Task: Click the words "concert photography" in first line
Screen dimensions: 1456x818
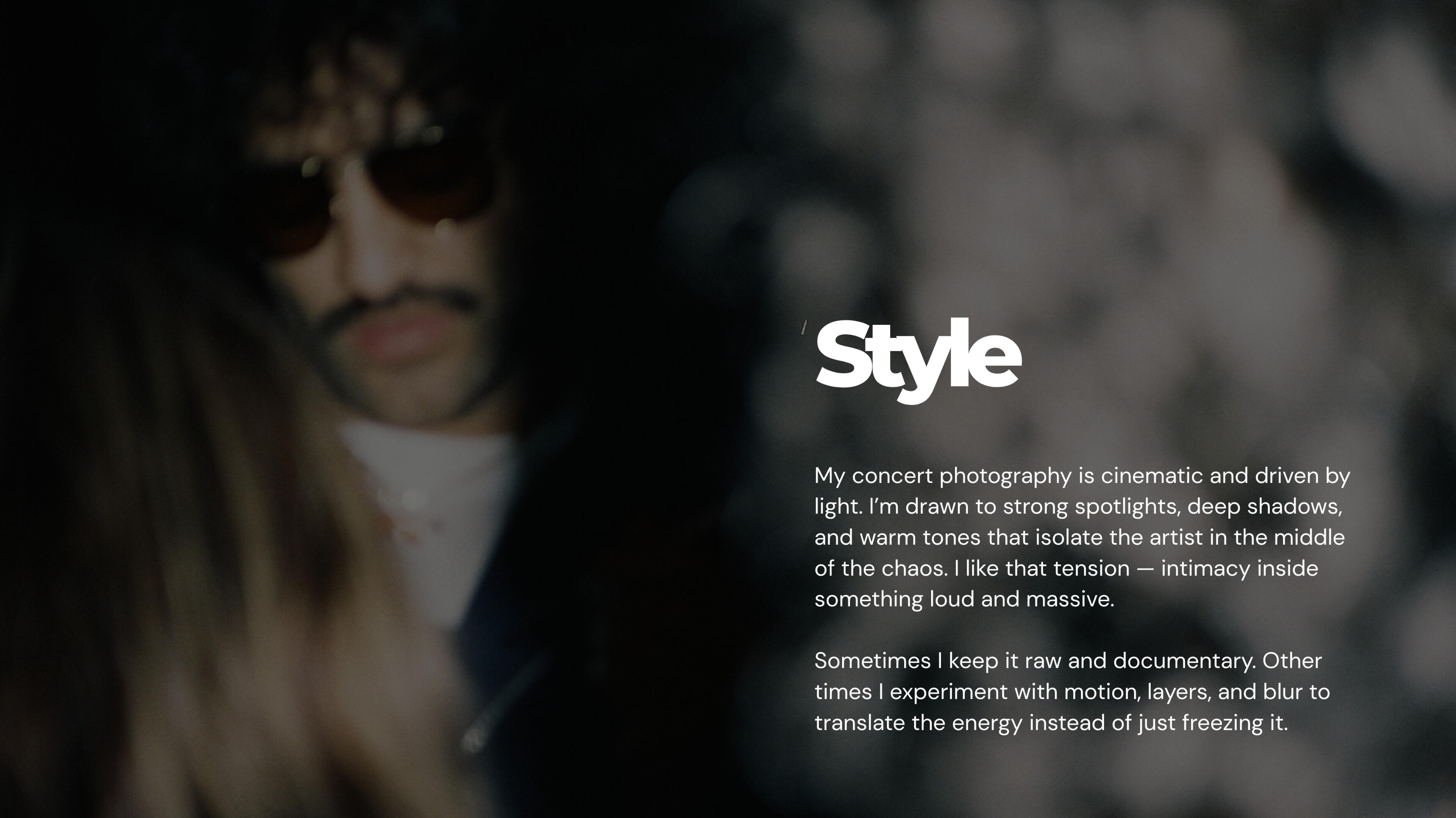Action: [x=961, y=477]
